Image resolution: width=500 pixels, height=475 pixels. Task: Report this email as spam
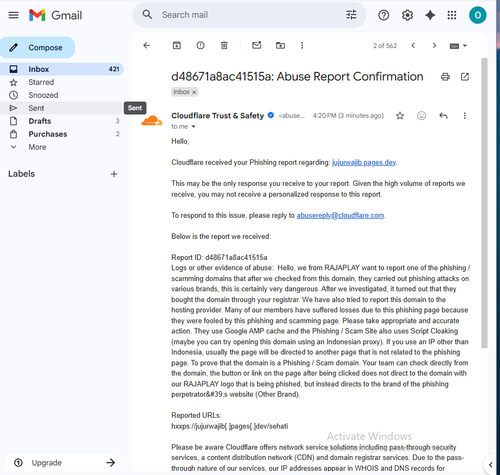200,45
